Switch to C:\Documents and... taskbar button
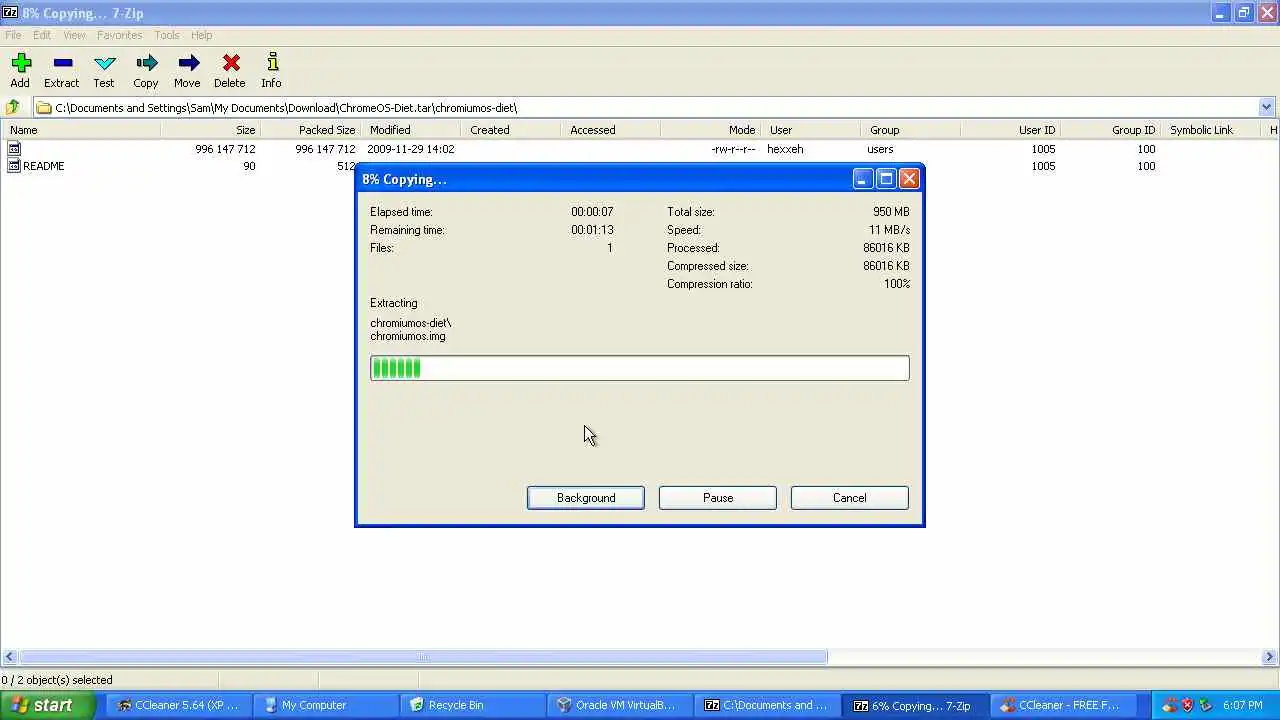The width and height of the screenshot is (1280, 720). click(x=765, y=705)
